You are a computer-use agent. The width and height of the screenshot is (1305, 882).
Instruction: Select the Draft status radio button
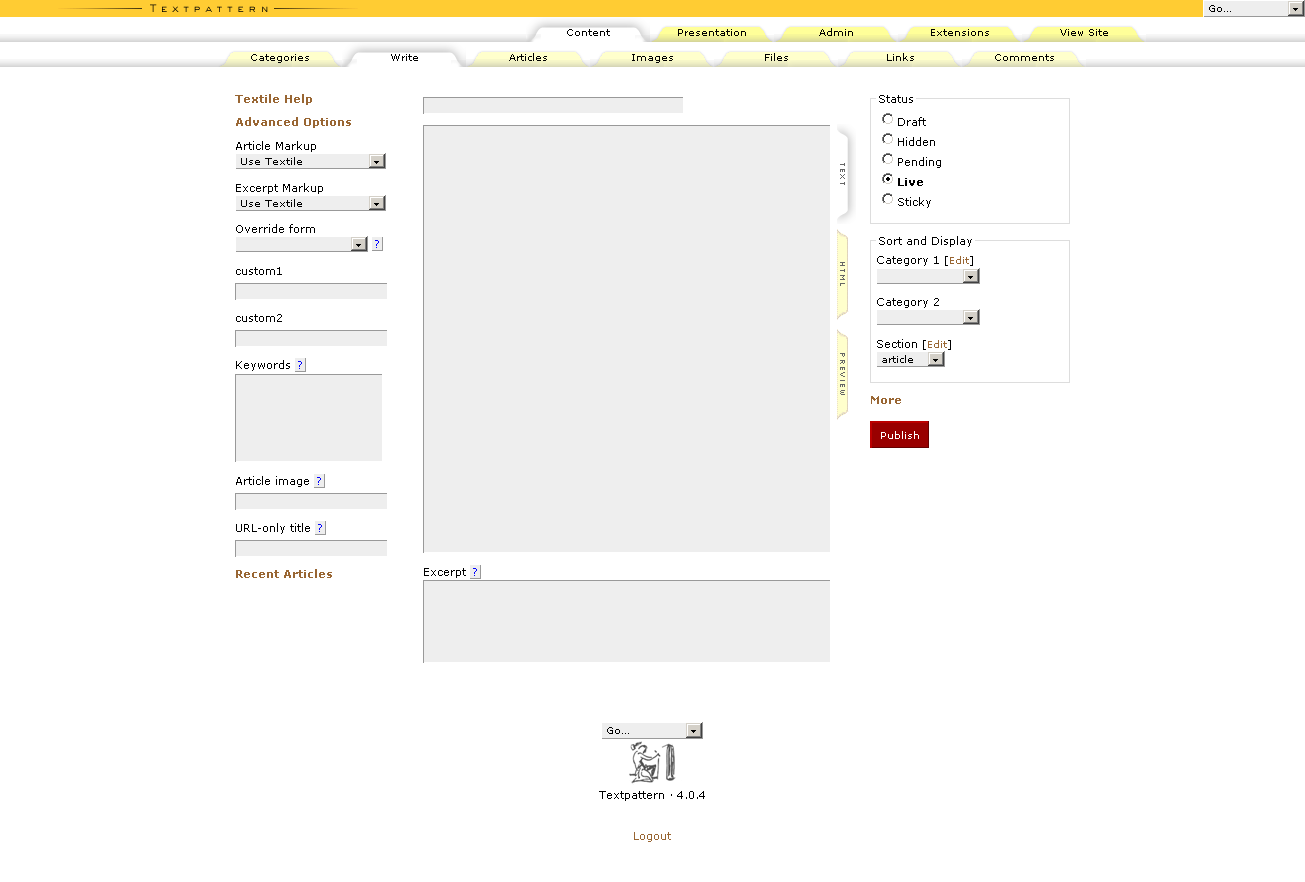(887, 119)
